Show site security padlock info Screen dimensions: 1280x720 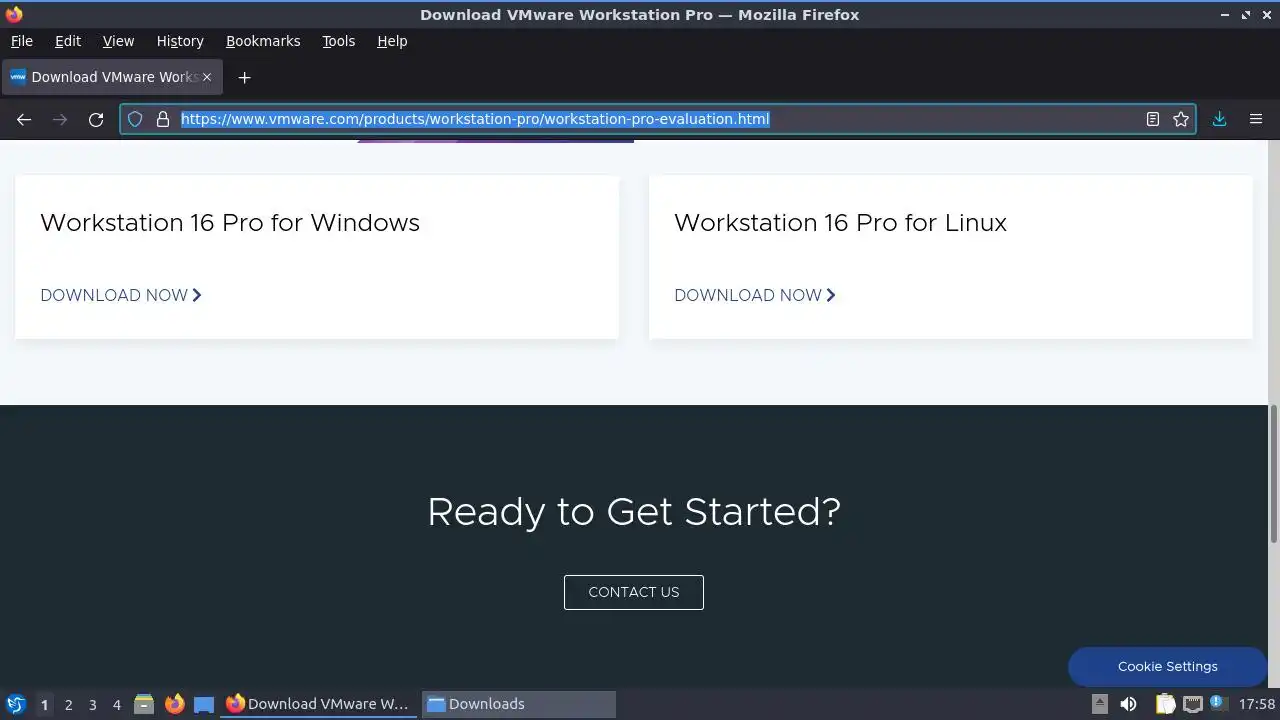click(x=163, y=119)
